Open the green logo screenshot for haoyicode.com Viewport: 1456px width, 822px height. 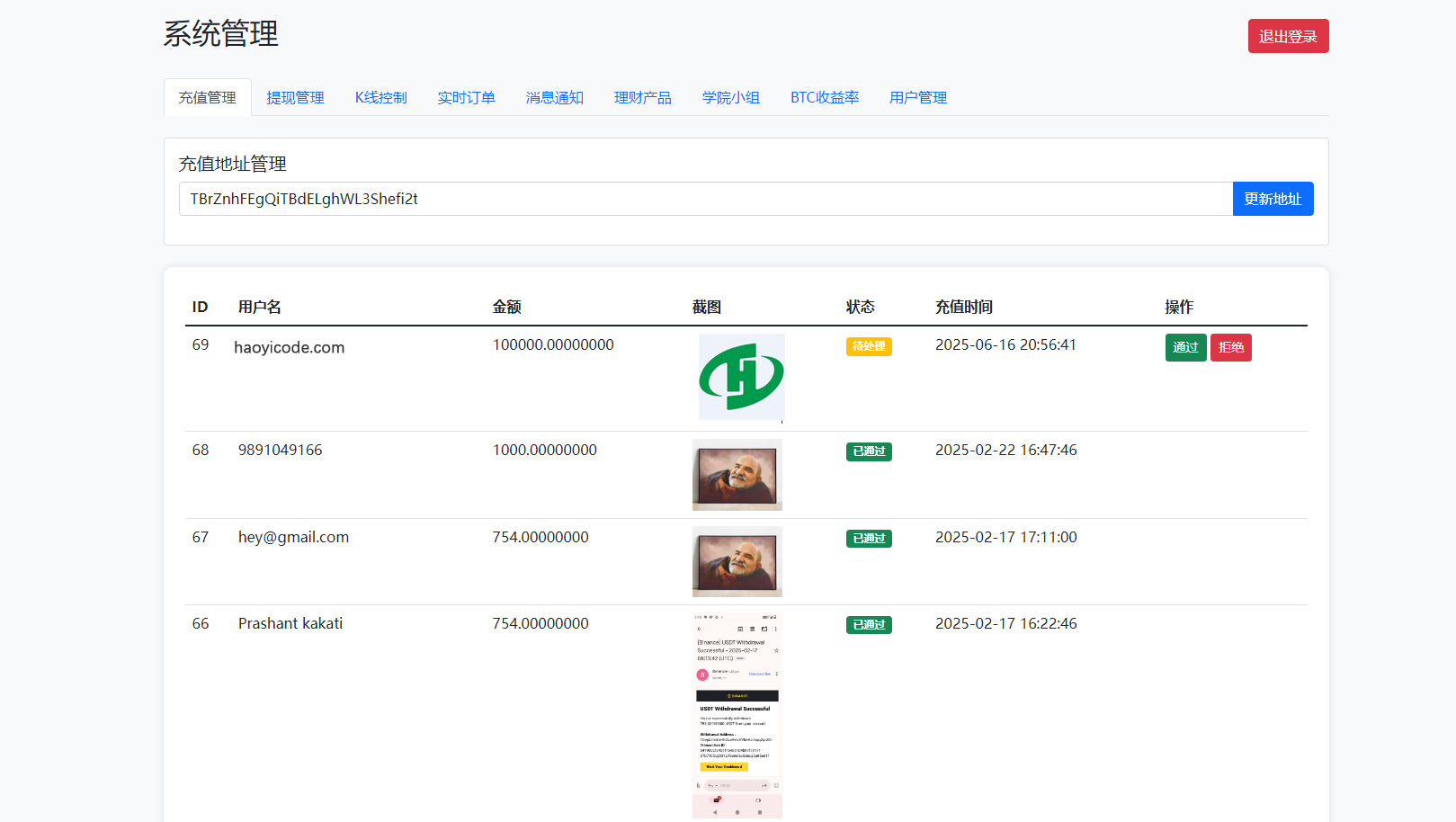(x=741, y=377)
